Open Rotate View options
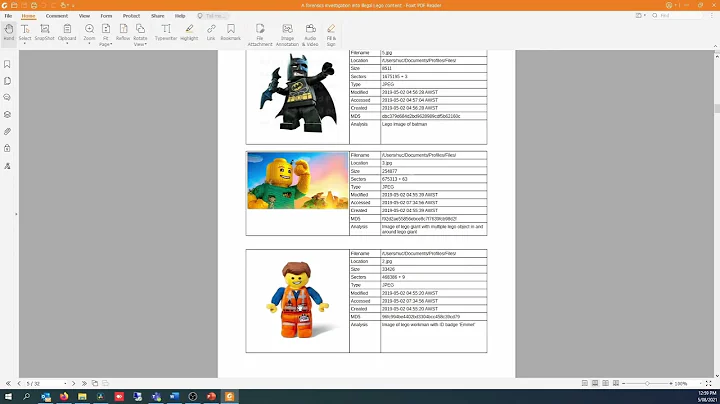Image resolution: width=720 pixels, height=404 pixels. [140, 35]
